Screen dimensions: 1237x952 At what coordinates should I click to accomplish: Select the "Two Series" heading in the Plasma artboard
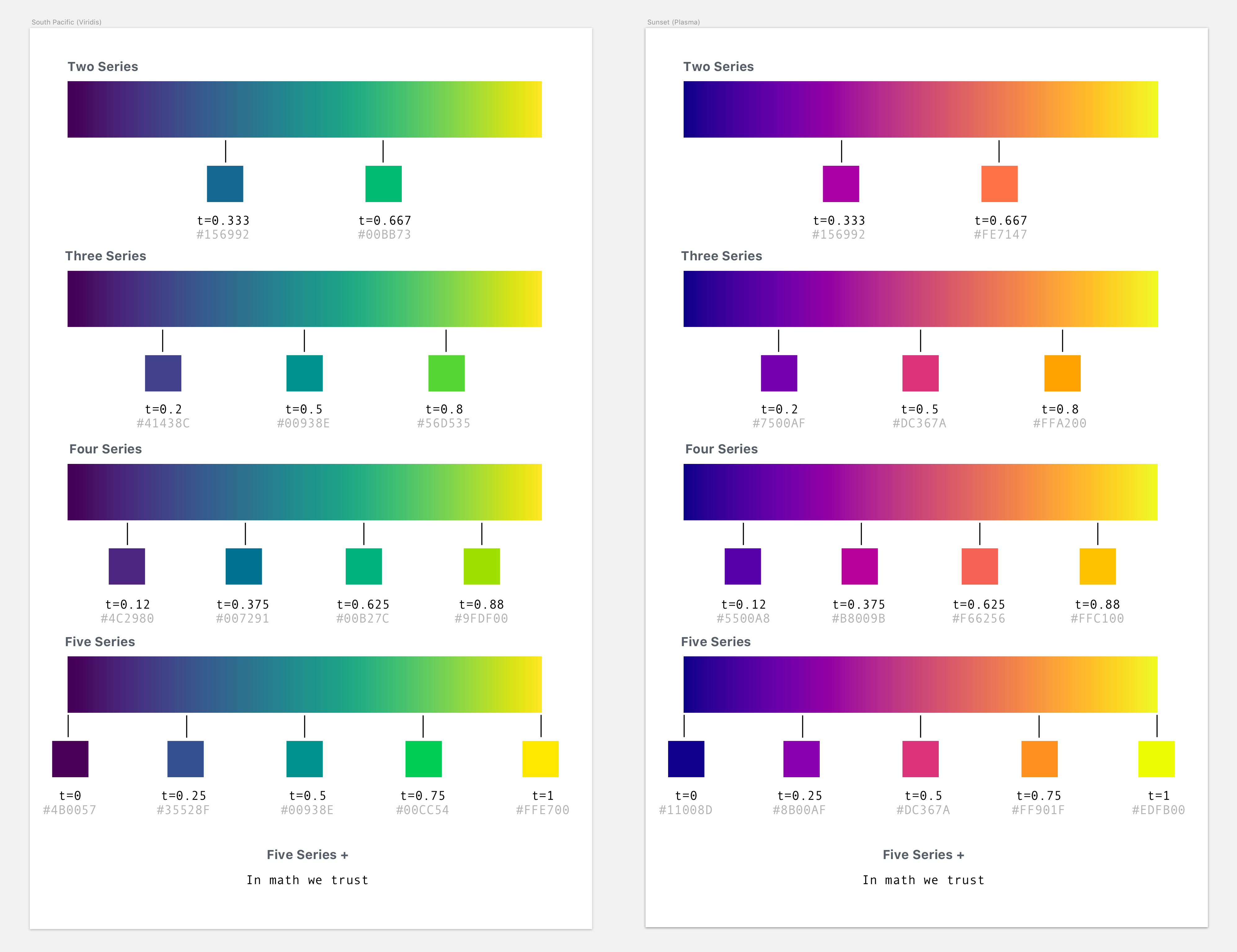pyautogui.click(x=718, y=66)
